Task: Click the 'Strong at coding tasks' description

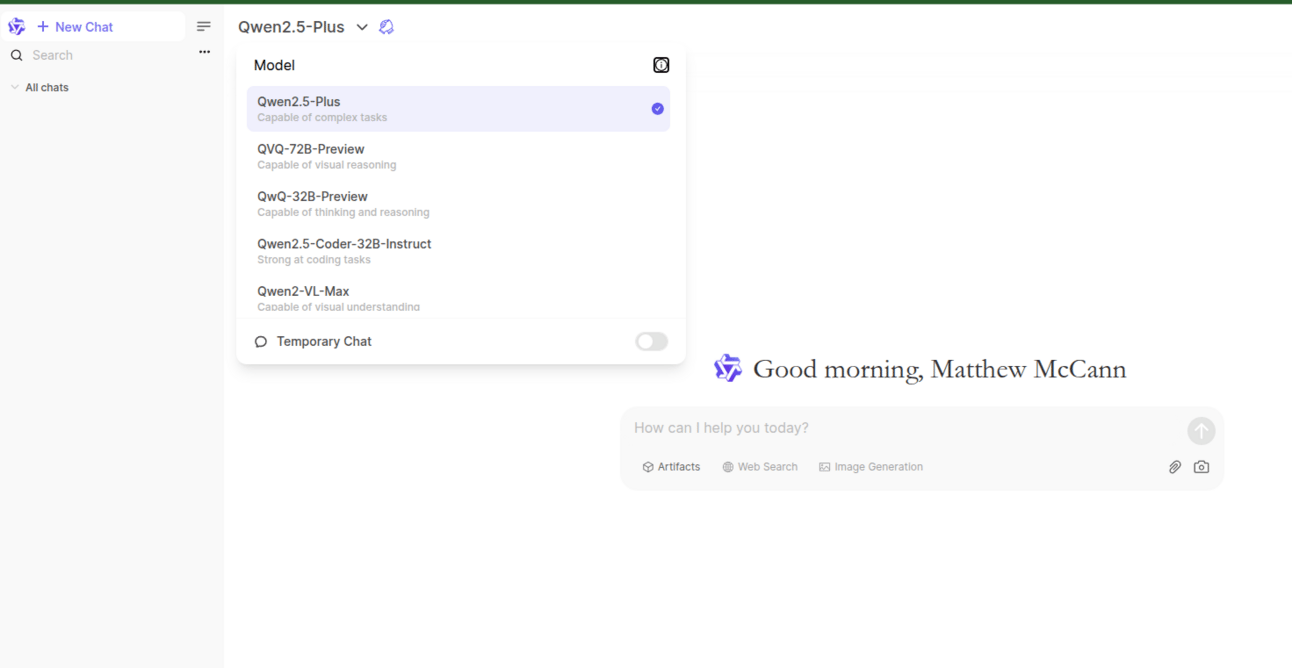Action: click(x=314, y=260)
